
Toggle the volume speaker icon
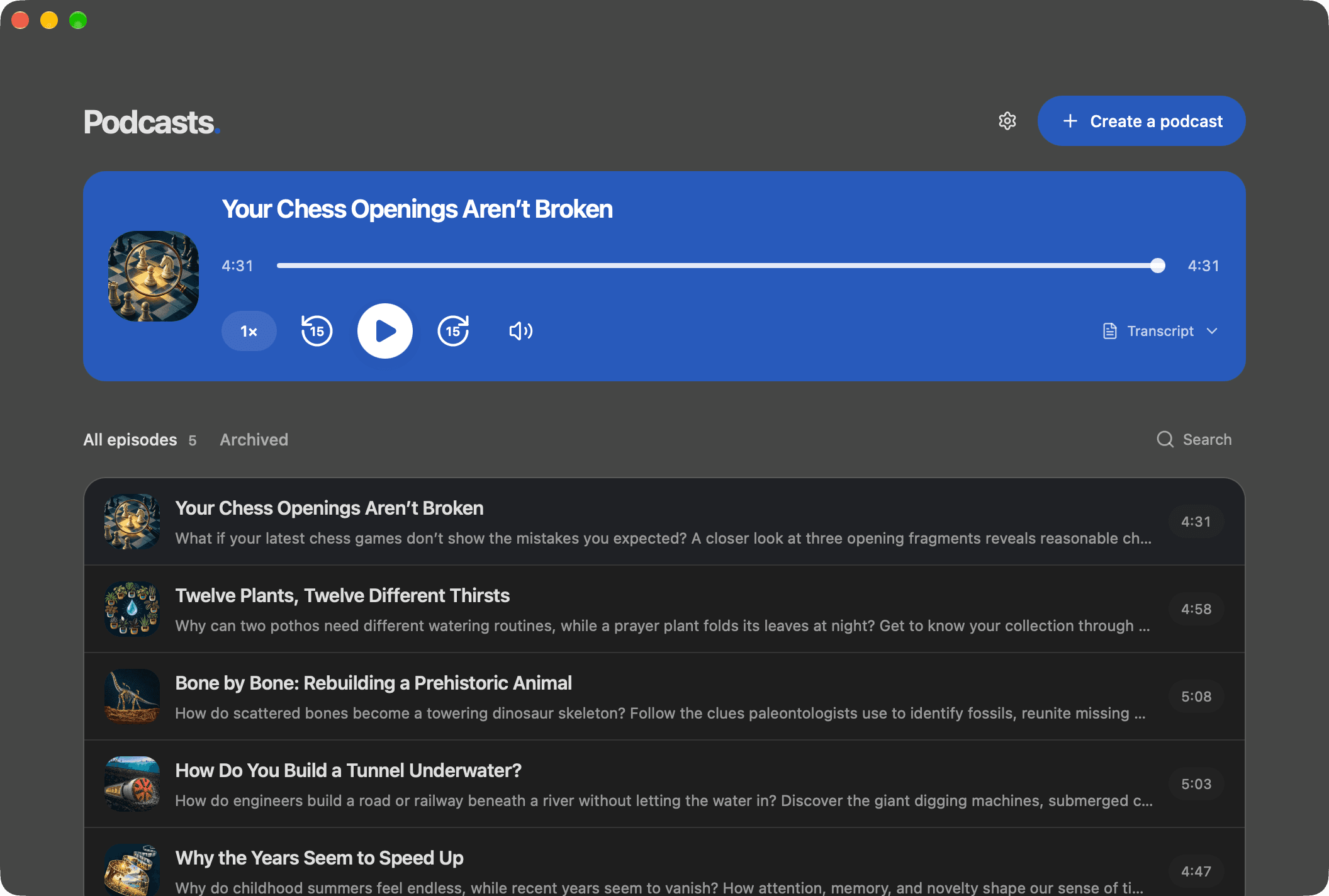[521, 331]
